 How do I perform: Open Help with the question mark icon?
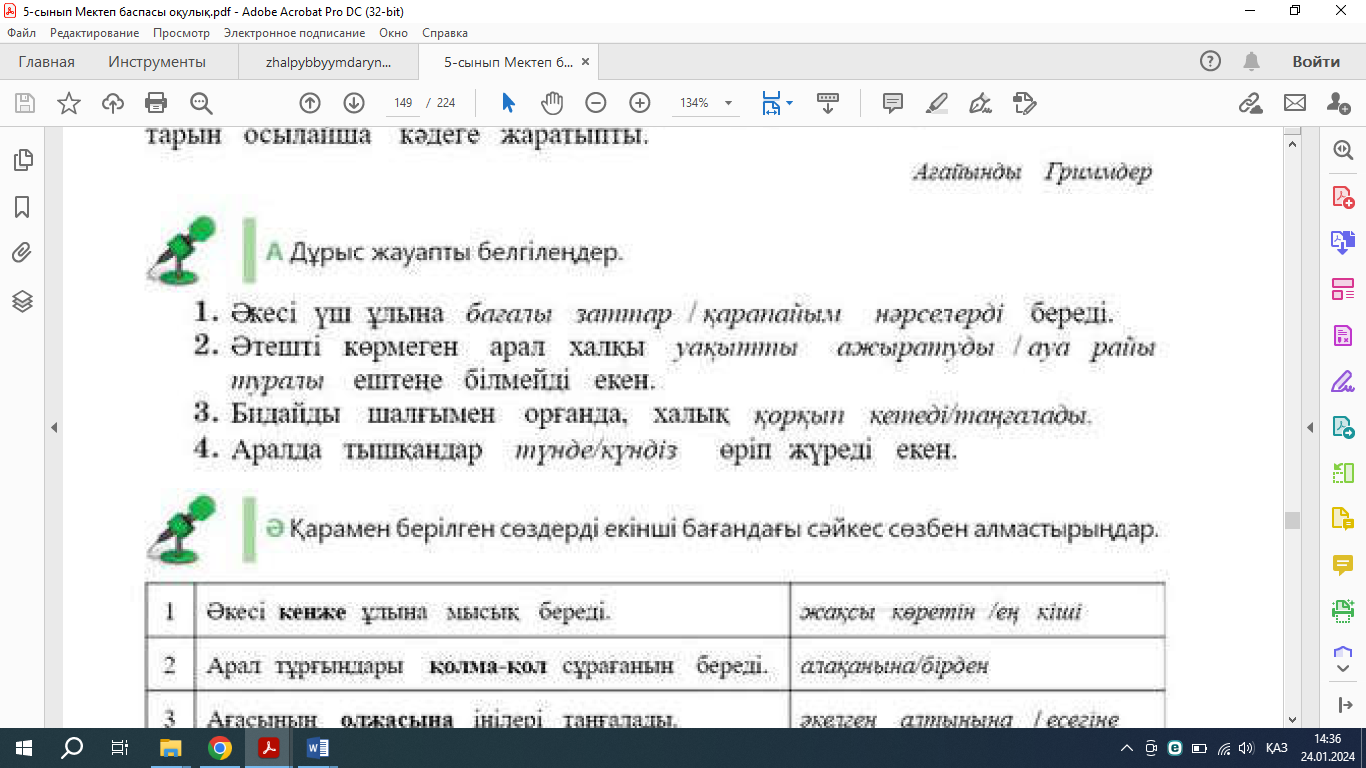click(1211, 61)
